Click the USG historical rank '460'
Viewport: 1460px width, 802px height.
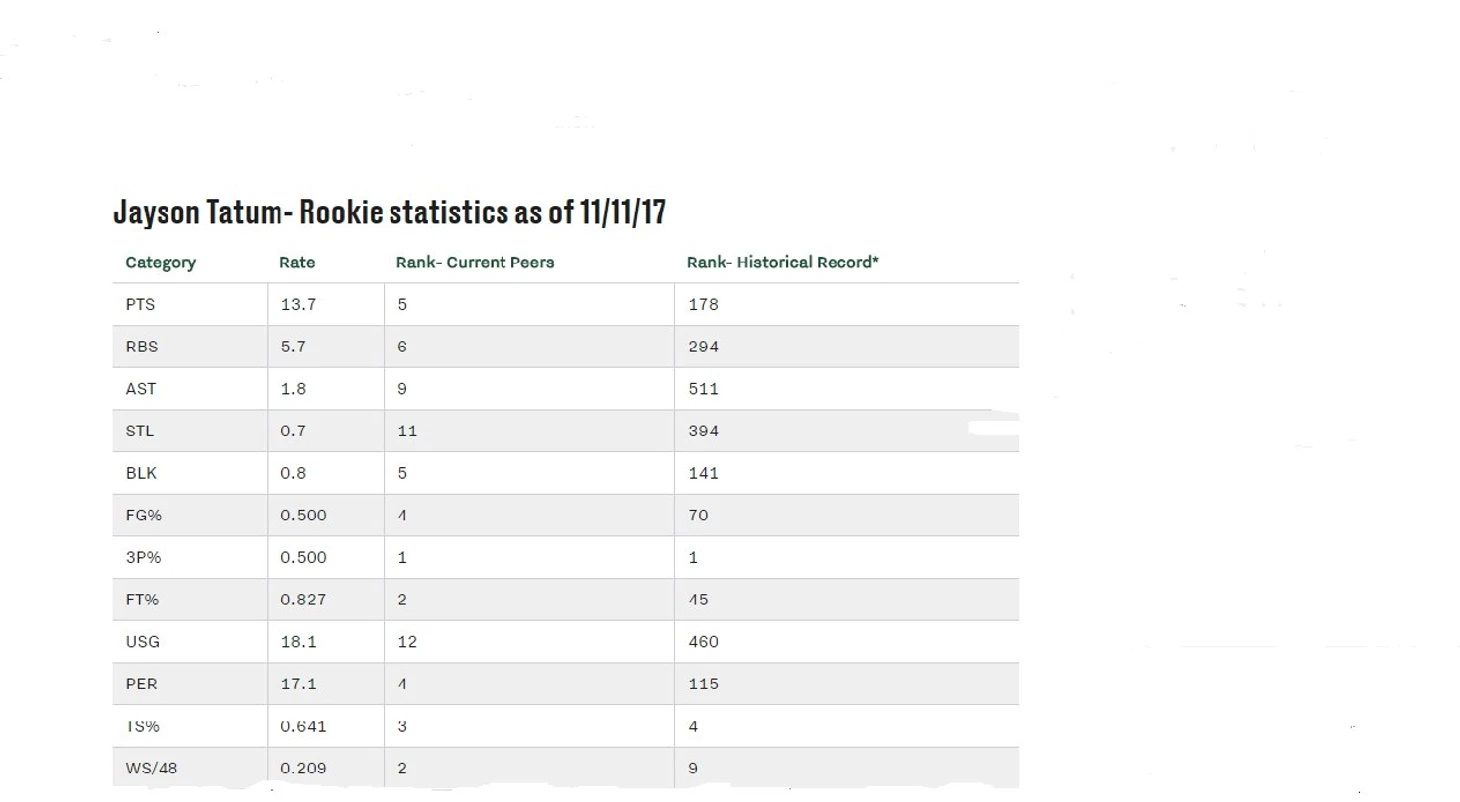pos(703,642)
